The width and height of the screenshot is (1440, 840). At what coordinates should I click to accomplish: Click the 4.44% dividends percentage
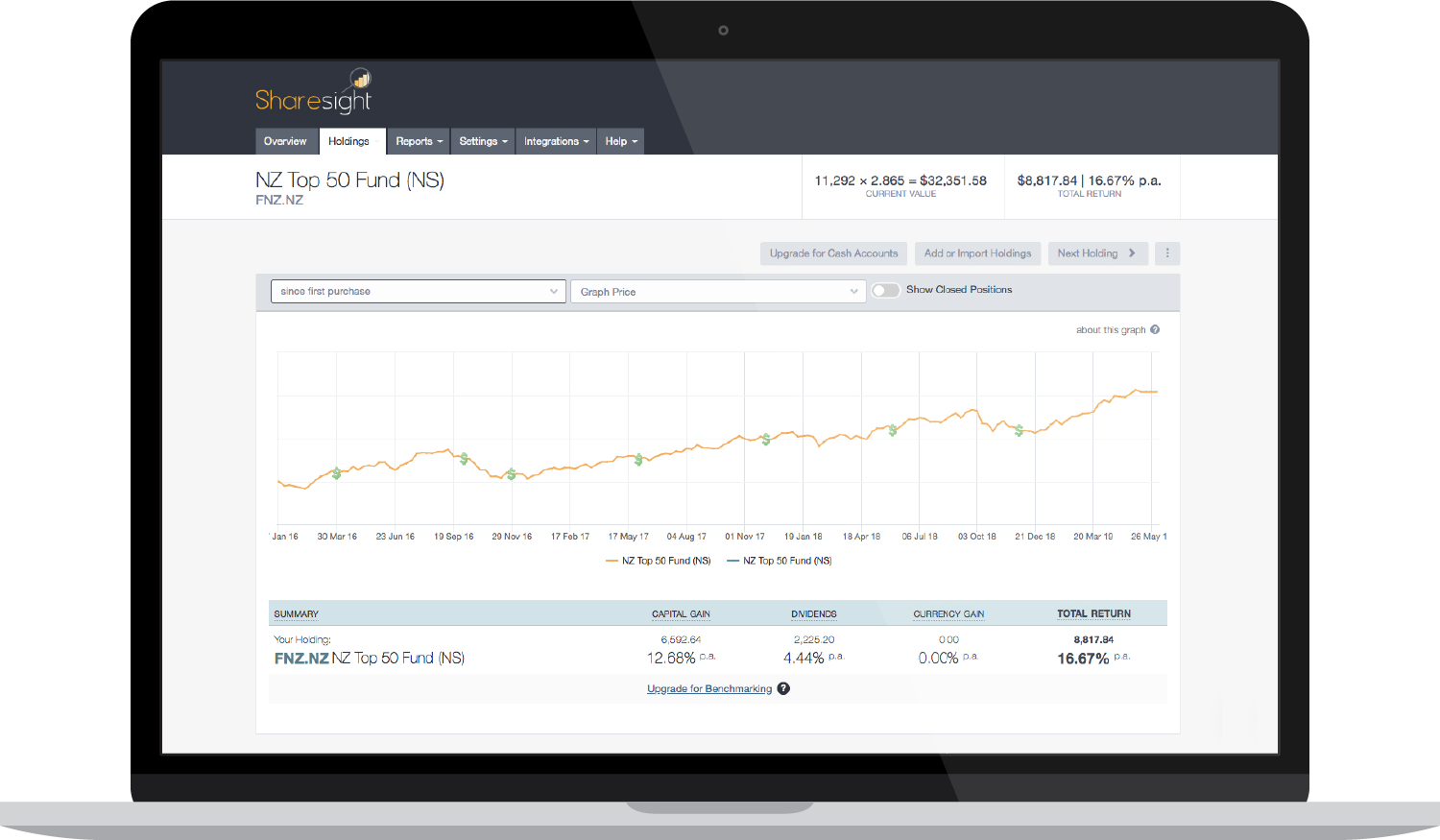click(804, 658)
